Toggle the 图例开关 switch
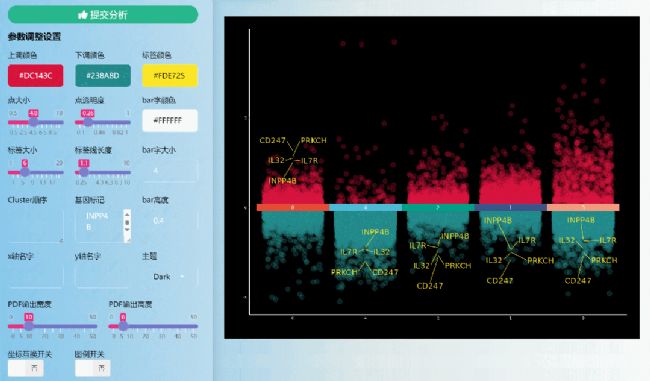The width and height of the screenshot is (650, 381). (x=93, y=368)
